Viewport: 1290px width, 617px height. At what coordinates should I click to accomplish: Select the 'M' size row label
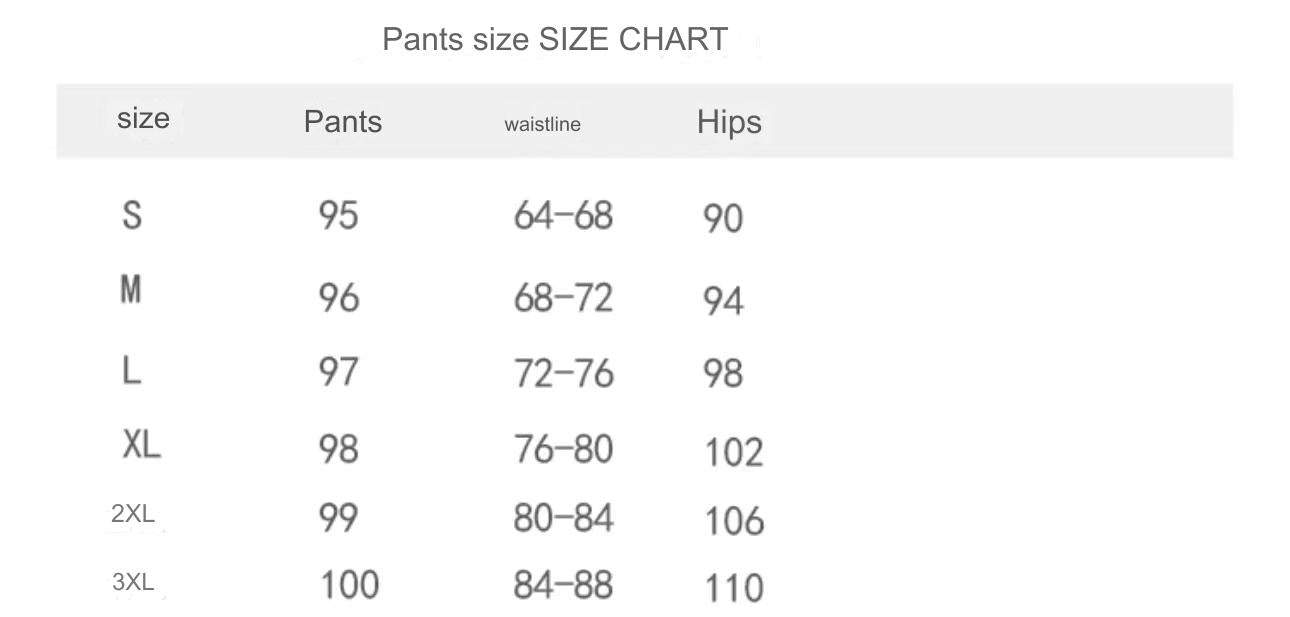[130, 290]
